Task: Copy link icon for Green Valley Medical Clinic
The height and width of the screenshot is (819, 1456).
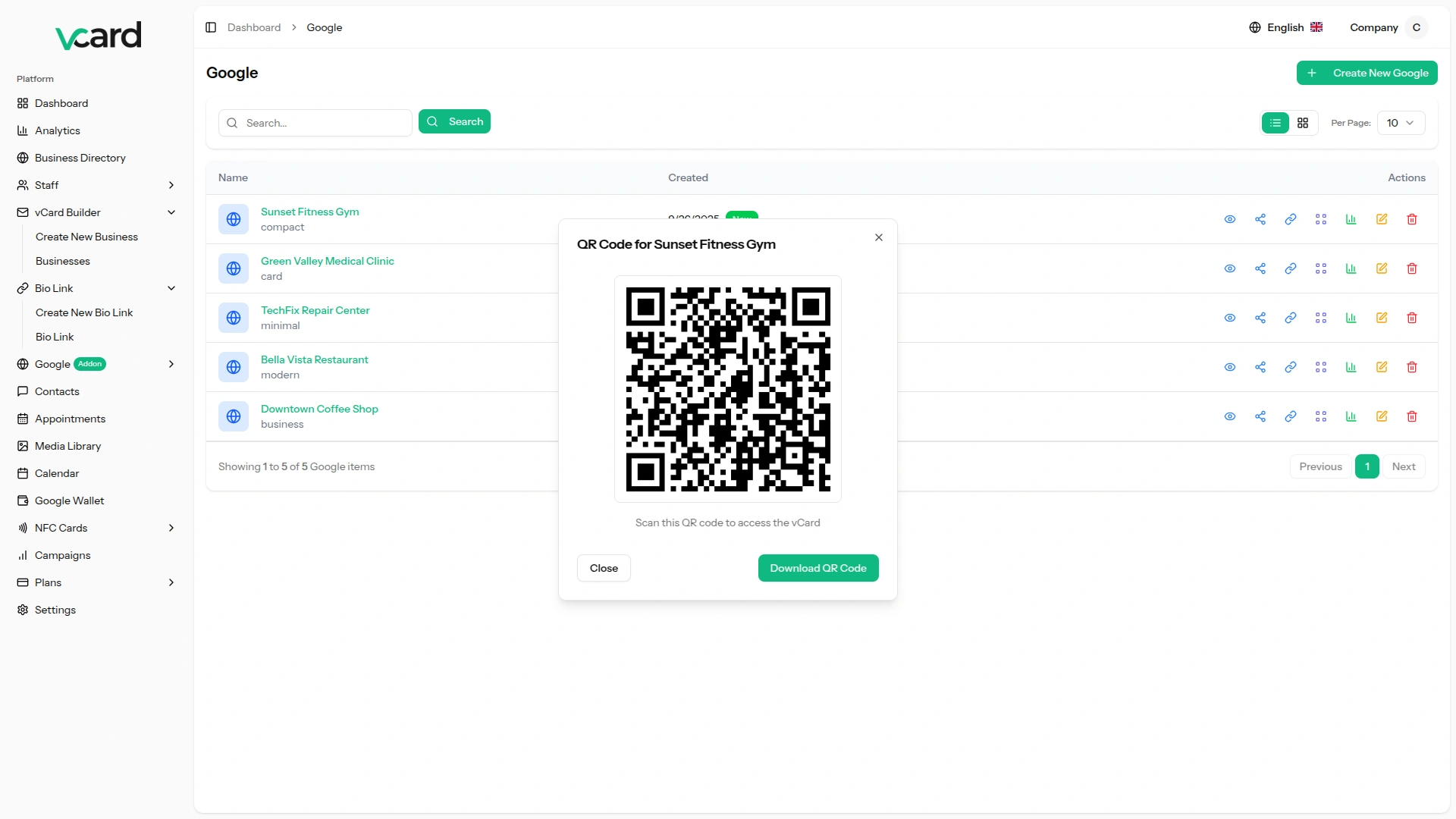Action: point(1290,268)
